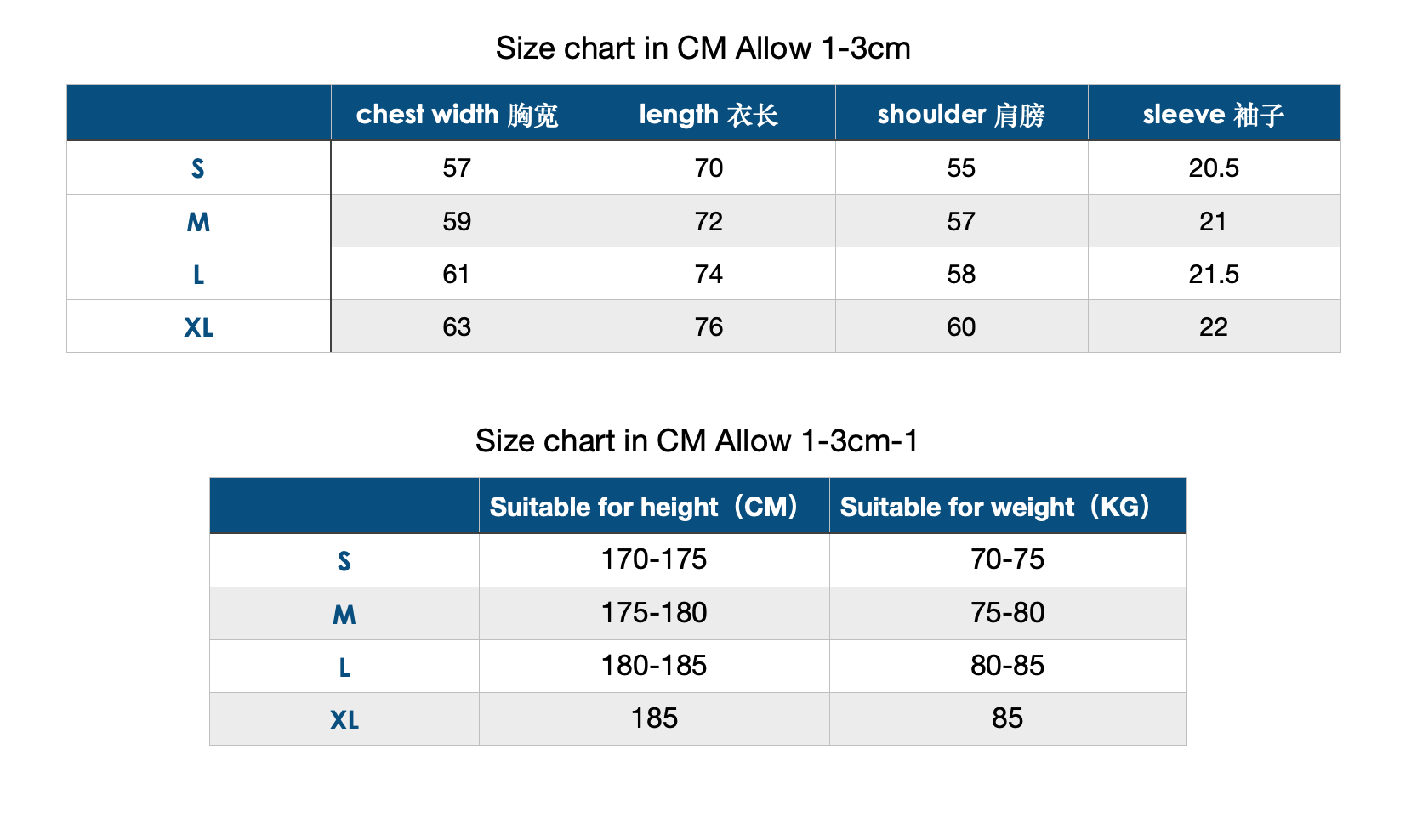Click the "Size chart in CM Allow 1-3cm-1" title
Screen dimensions: 1417x840
point(697,441)
